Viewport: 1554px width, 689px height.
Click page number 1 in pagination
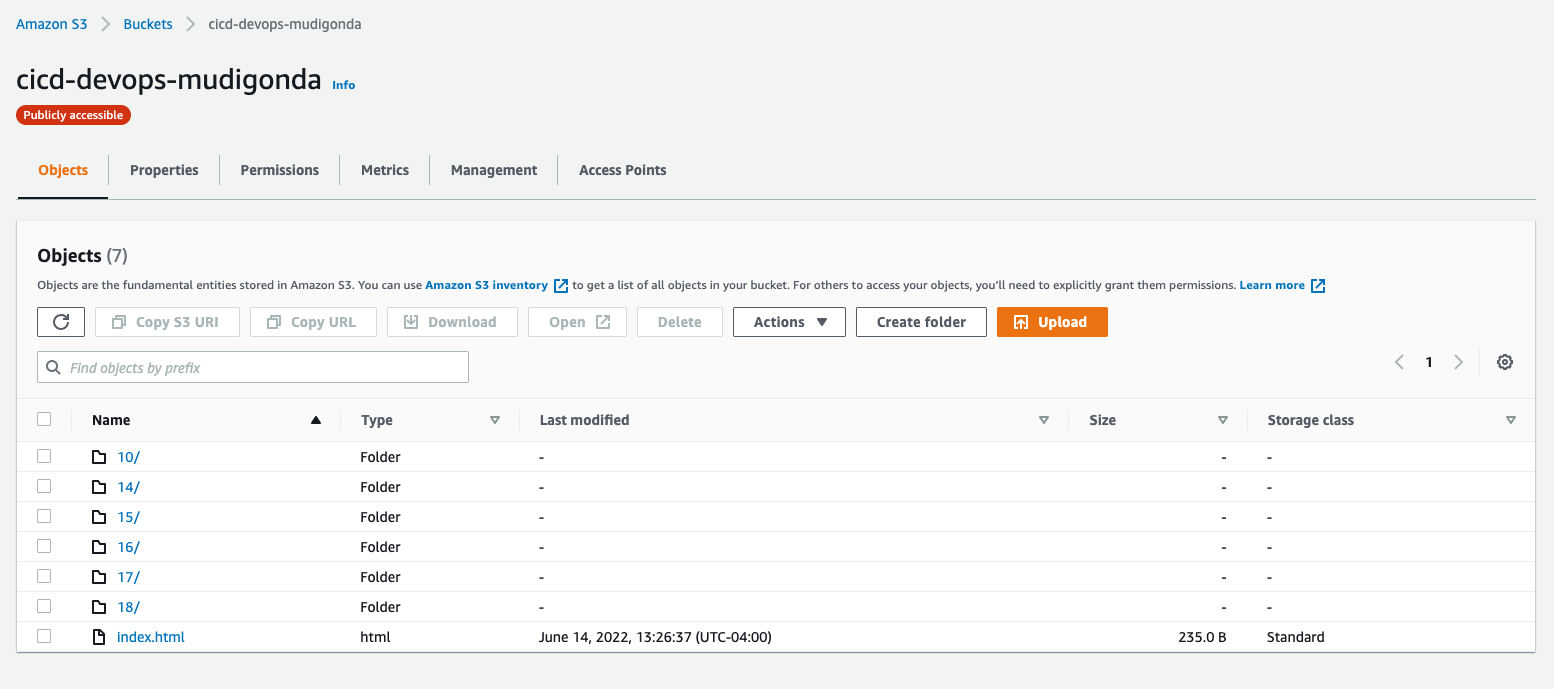pos(1429,362)
